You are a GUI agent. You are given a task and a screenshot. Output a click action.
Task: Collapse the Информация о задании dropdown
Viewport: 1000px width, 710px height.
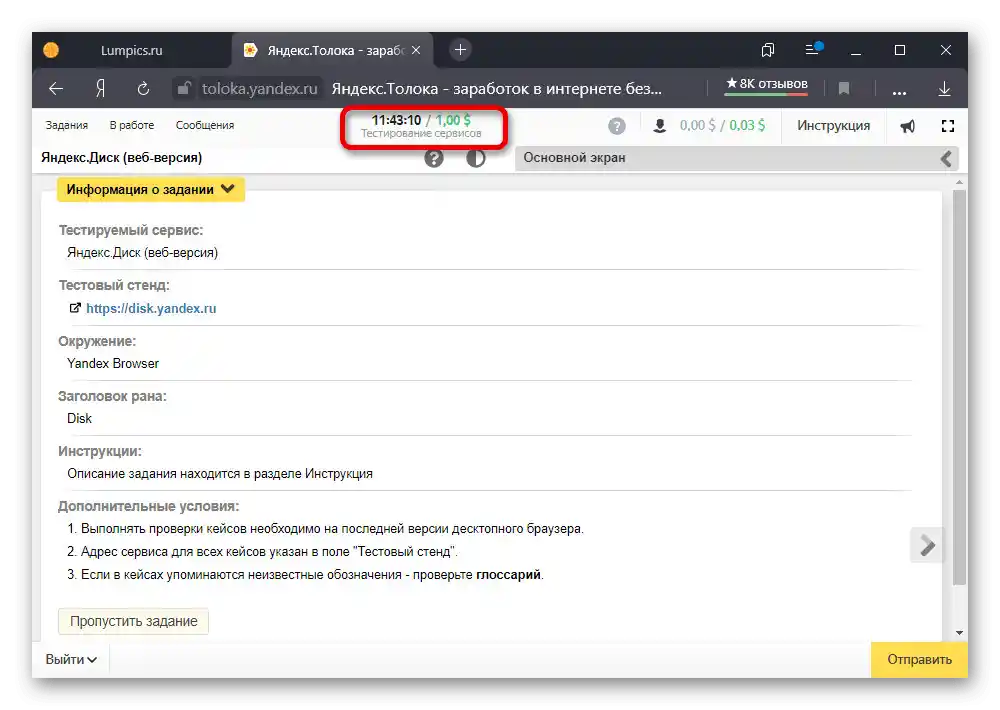(151, 189)
